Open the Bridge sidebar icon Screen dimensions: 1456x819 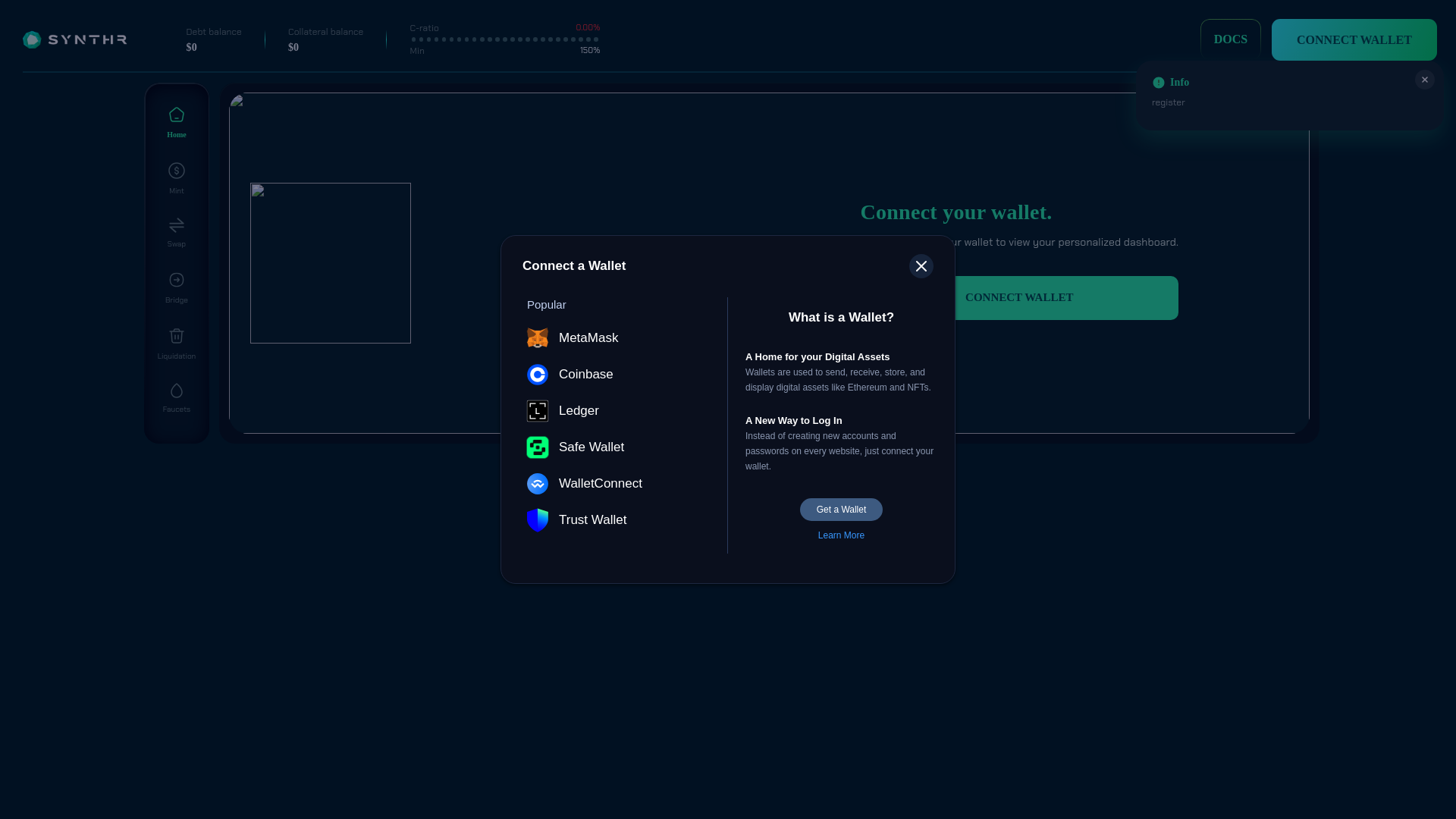pyautogui.click(x=177, y=280)
